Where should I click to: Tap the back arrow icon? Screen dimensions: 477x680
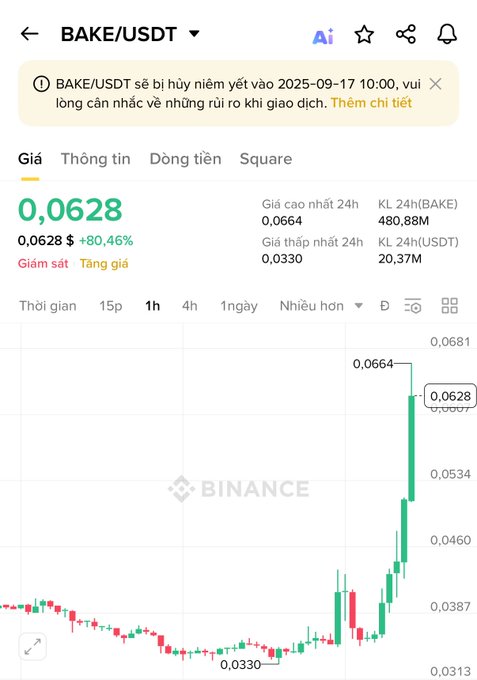tap(29, 34)
